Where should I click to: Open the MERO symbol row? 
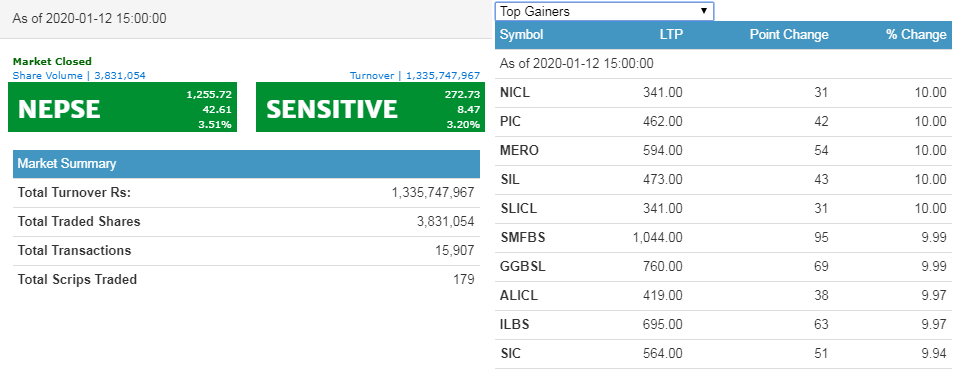pyautogui.click(x=724, y=150)
